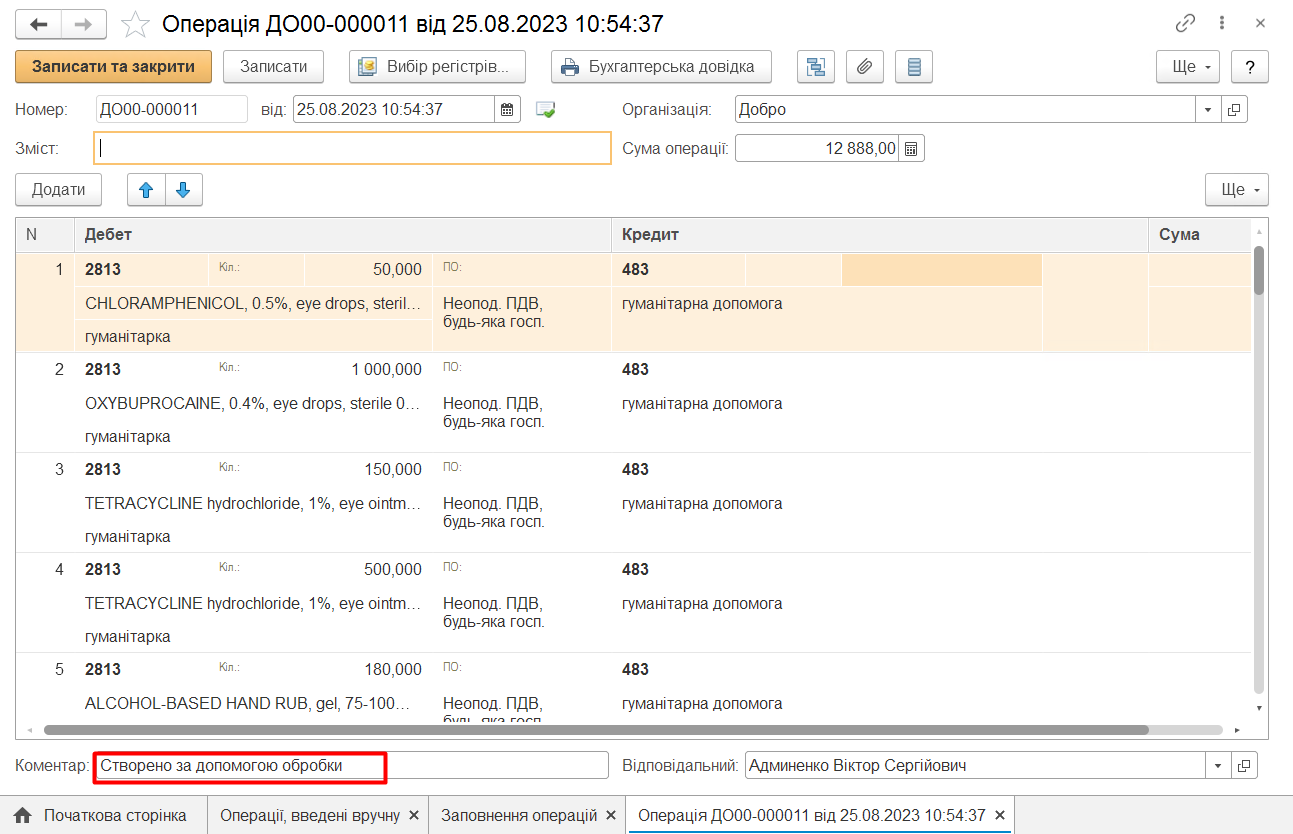
Task: Open the Відповідальний record with the open-form icon
Action: 1244,766
